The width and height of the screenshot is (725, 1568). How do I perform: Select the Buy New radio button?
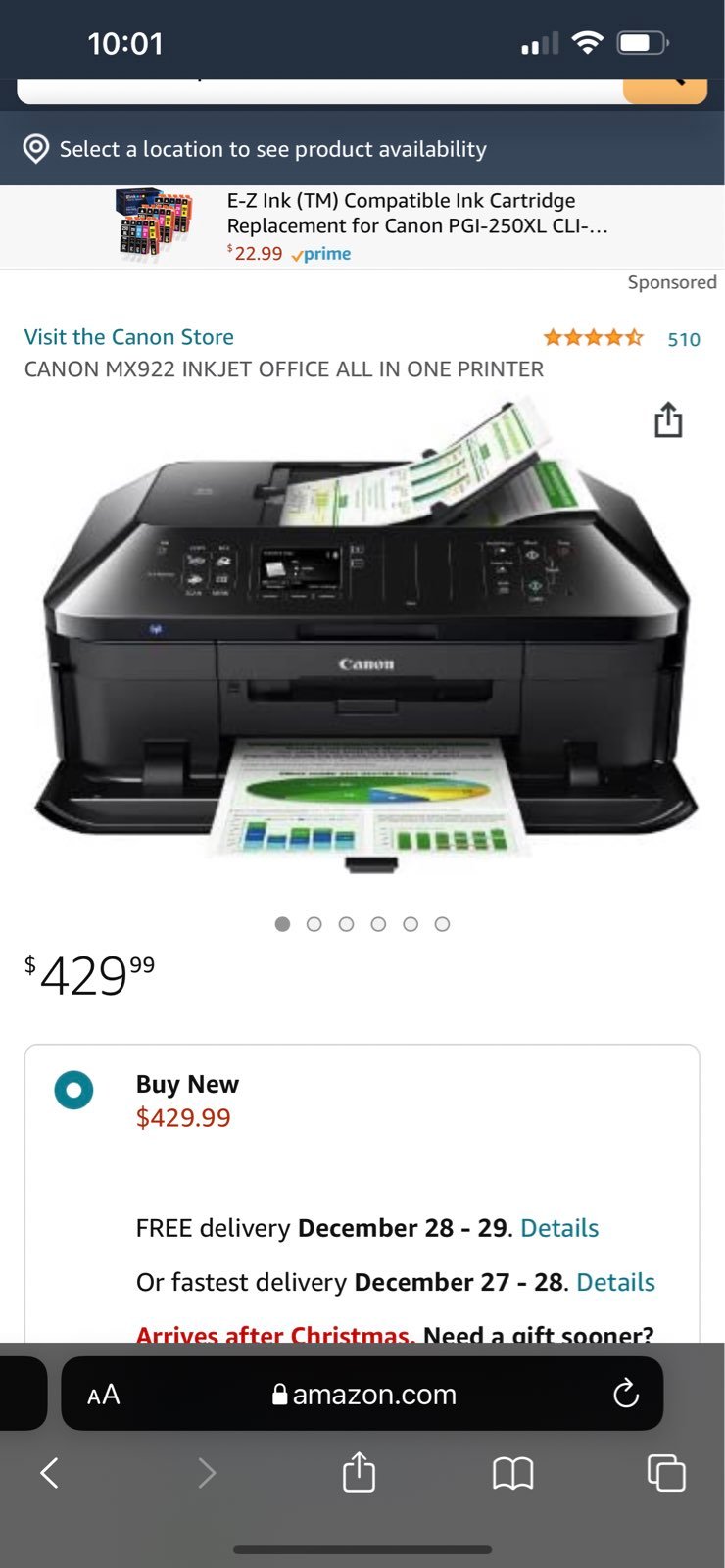click(x=73, y=1090)
